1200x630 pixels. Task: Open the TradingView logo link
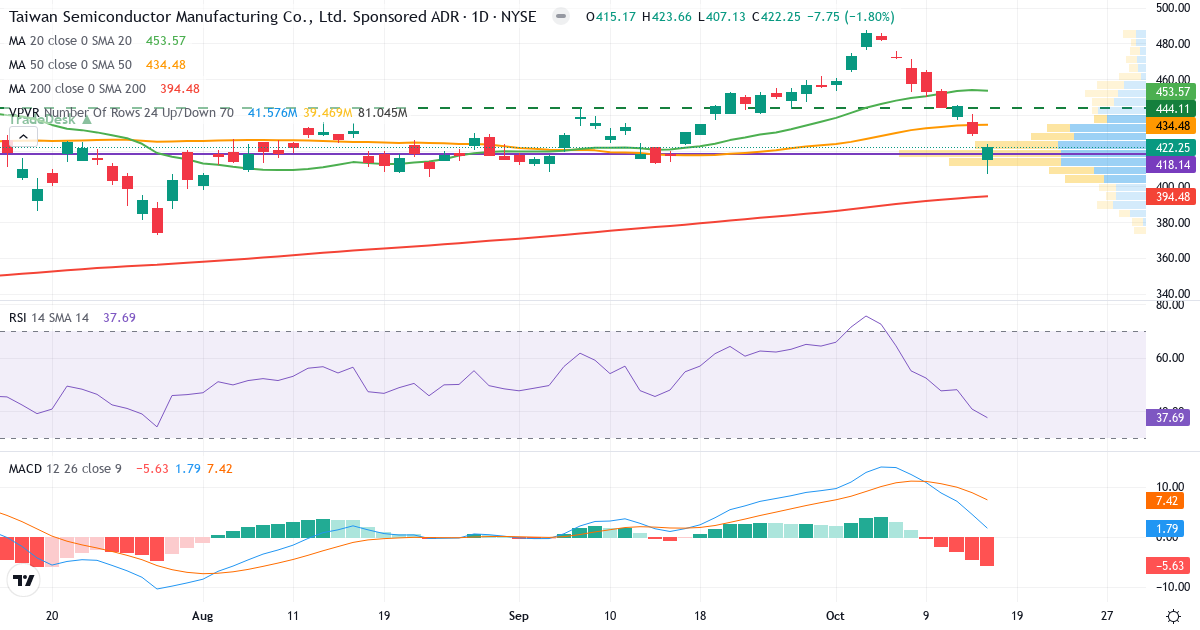pyautogui.click(x=24, y=580)
